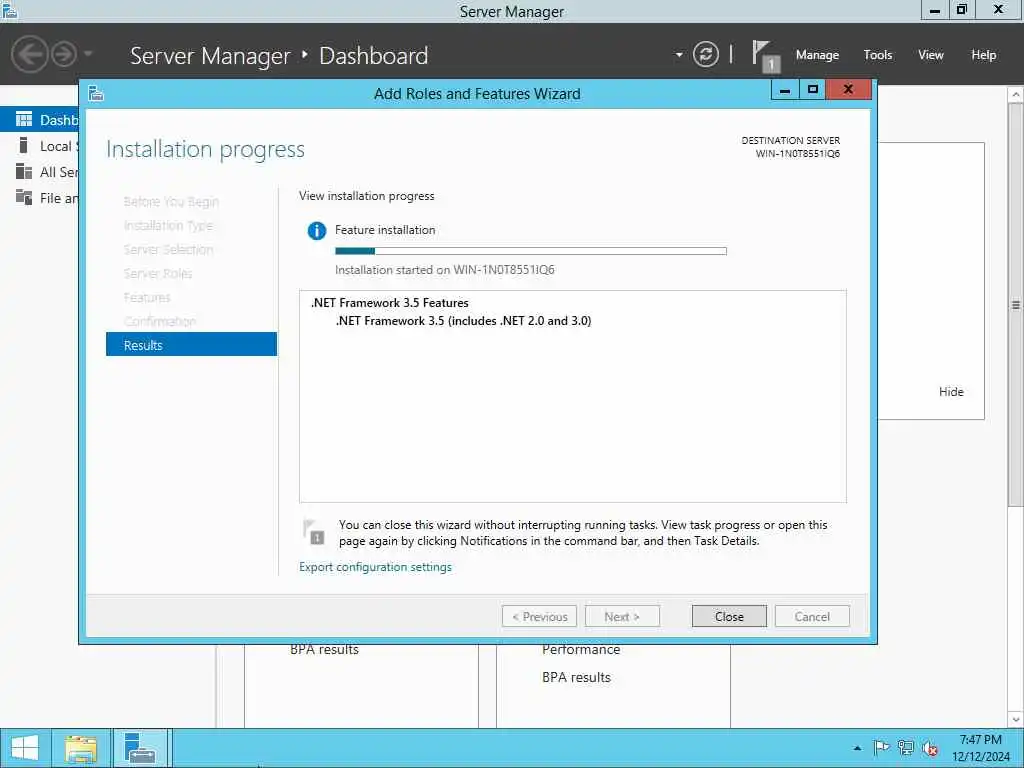The width and height of the screenshot is (1024, 768).
Task: Open the navigation history dropdown arrow
Action: [x=88, y=54]
